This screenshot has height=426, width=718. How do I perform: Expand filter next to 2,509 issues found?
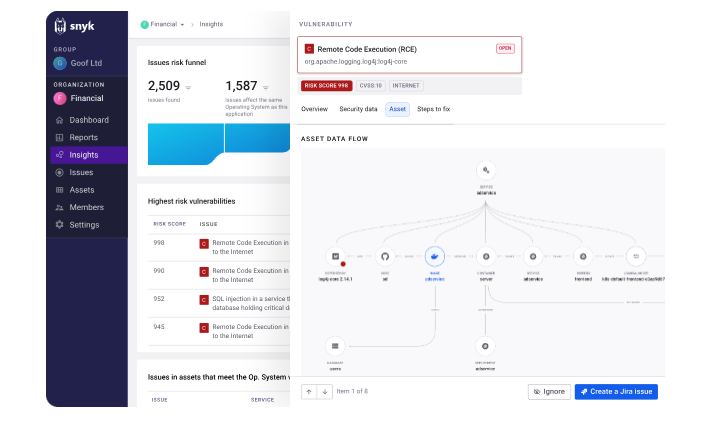click(188, 87)
